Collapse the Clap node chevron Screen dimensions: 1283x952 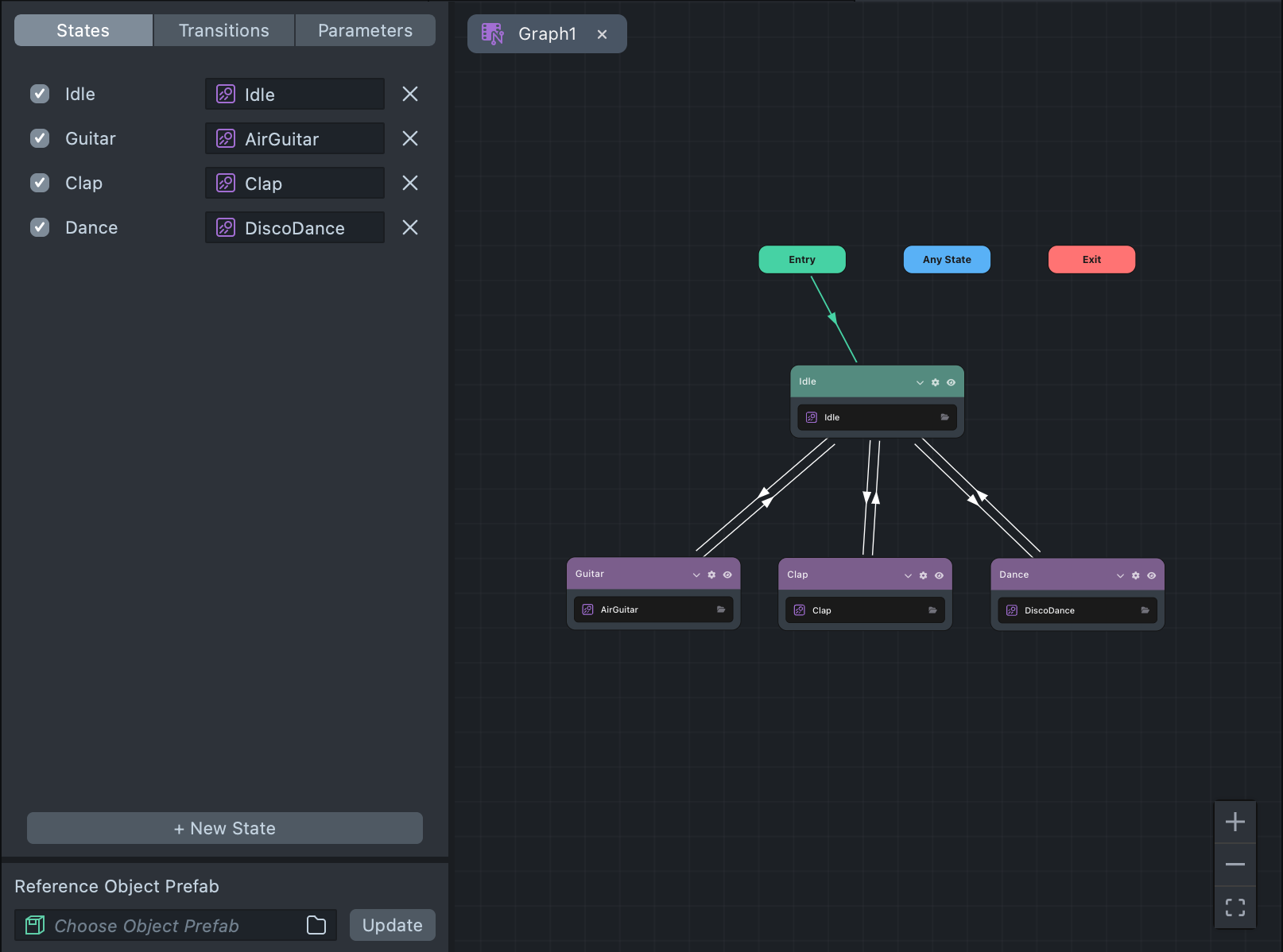(x=908, y=575)
